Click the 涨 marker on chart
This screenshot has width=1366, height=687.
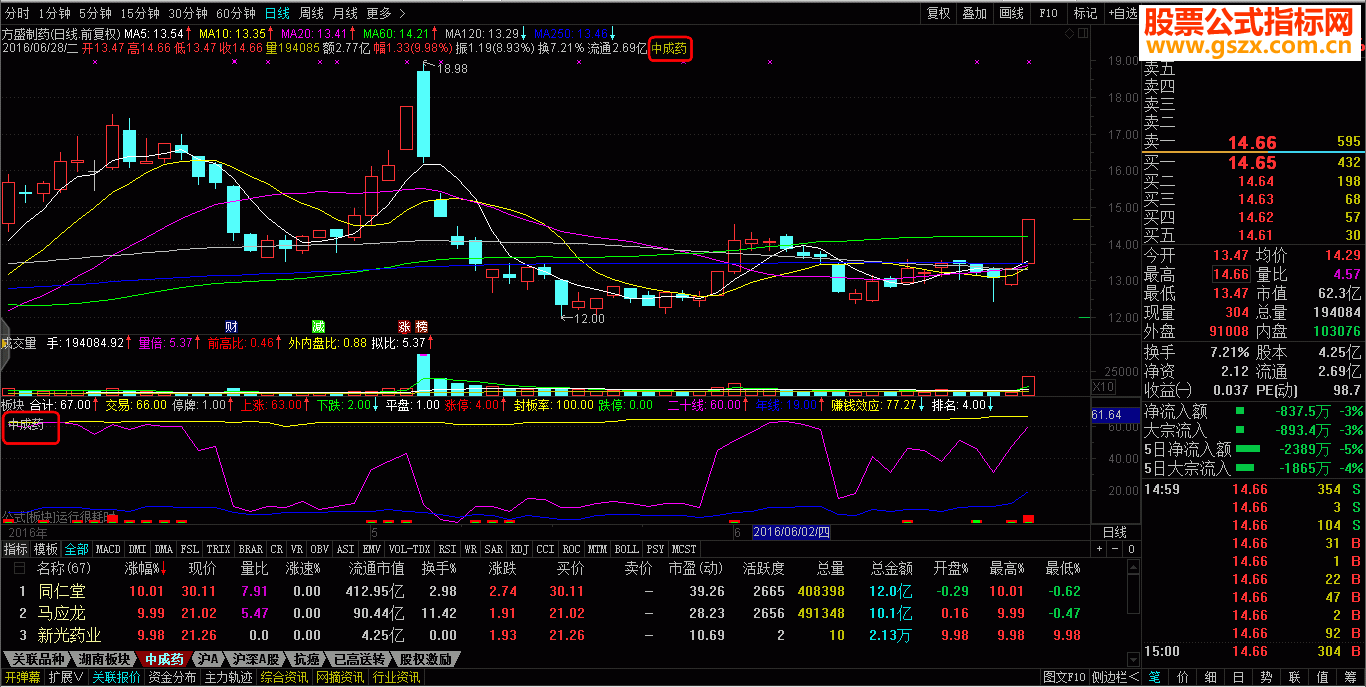[x=405, y=326]
